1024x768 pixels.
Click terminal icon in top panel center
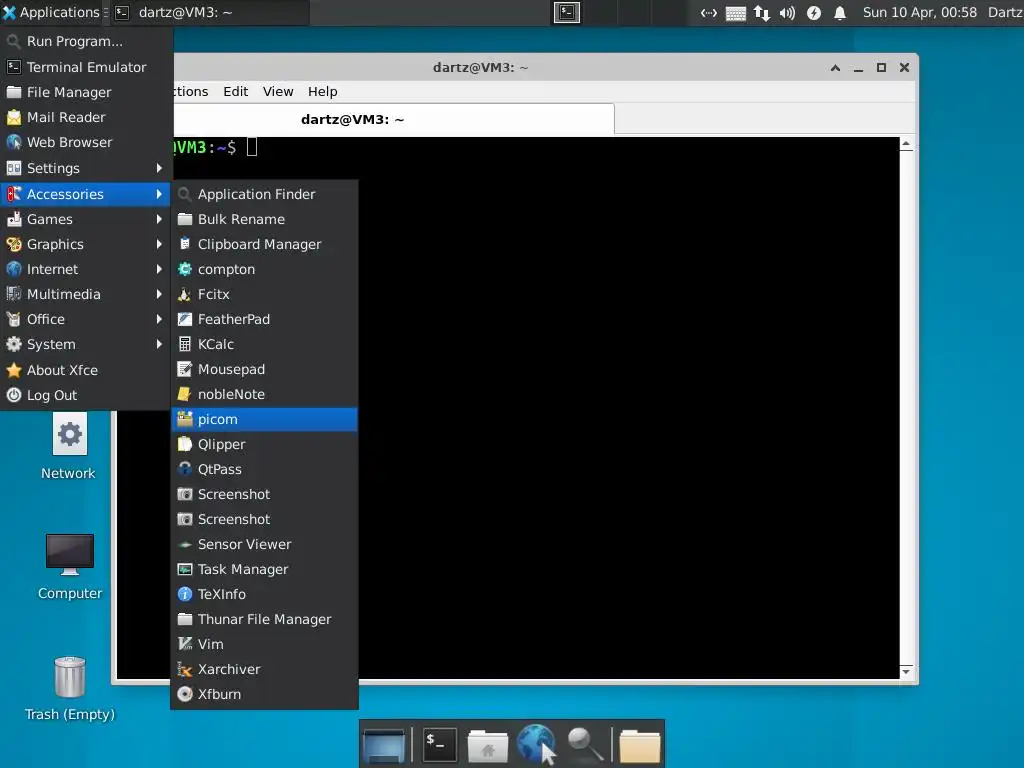(567, 12)
